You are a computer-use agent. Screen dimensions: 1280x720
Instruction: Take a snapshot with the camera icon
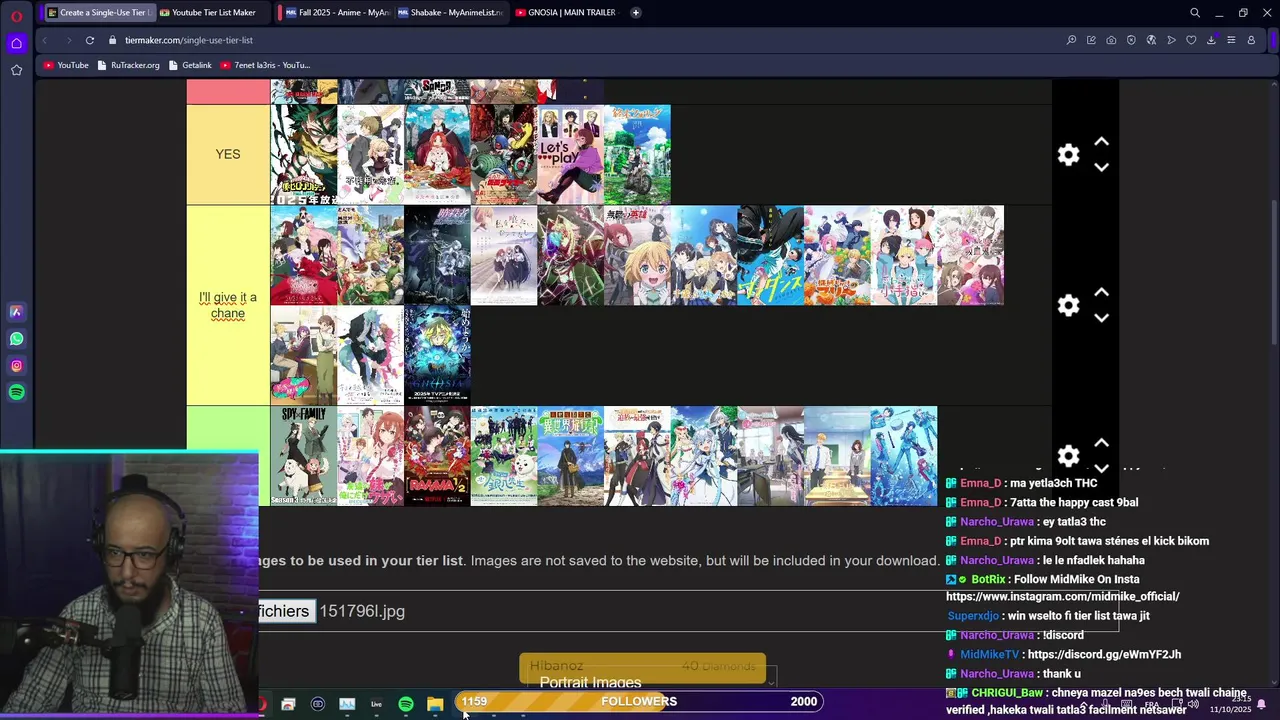pos(1111,40)
